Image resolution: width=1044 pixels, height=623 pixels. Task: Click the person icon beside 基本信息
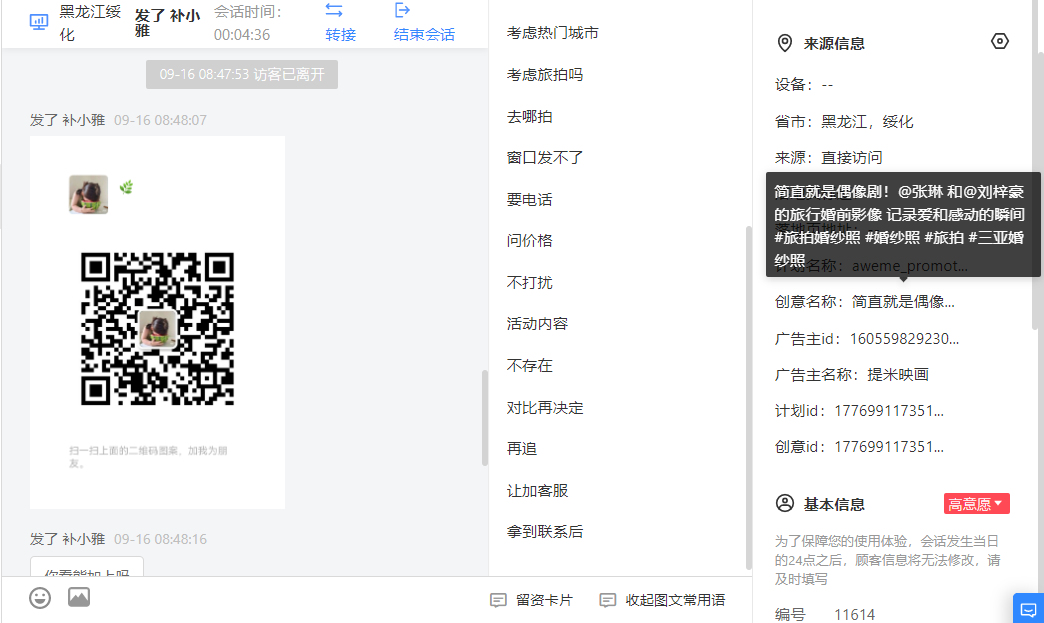(x=785, y=503)
